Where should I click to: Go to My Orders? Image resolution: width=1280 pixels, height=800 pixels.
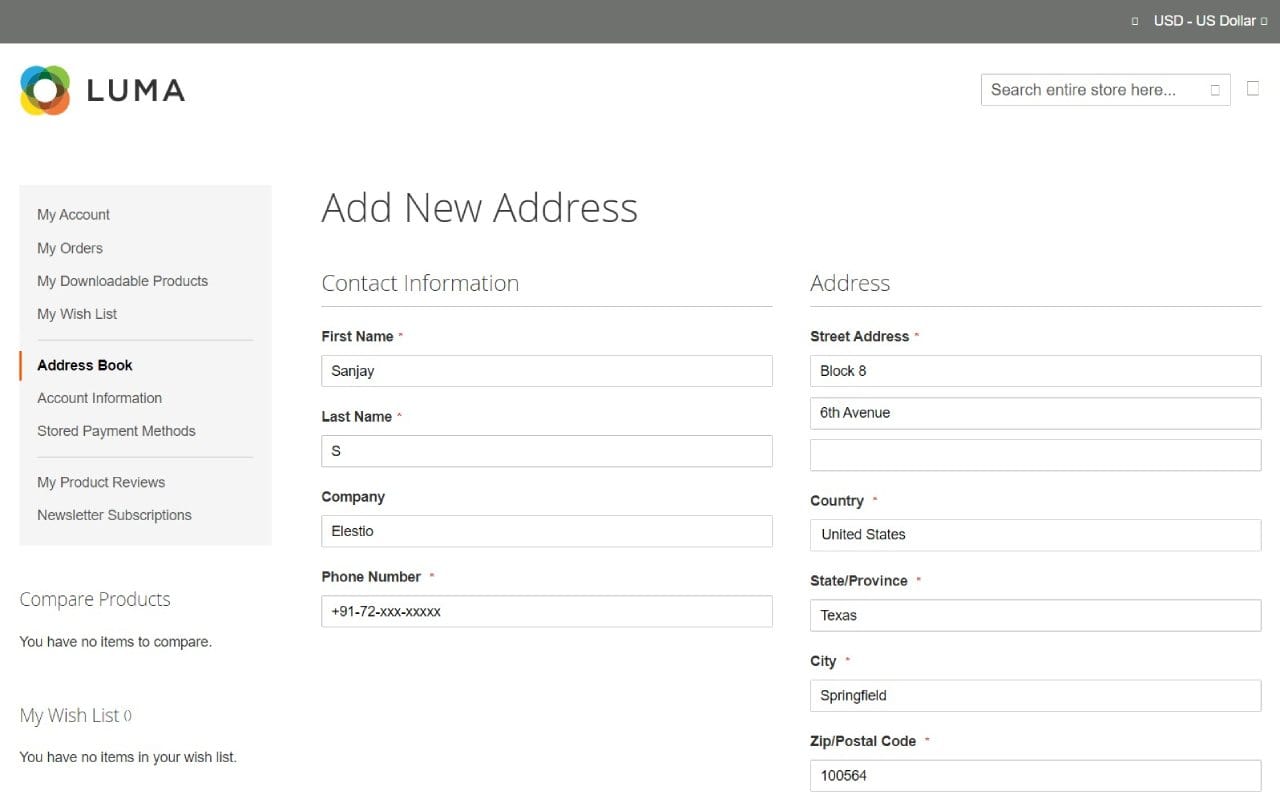pos(69,248)
